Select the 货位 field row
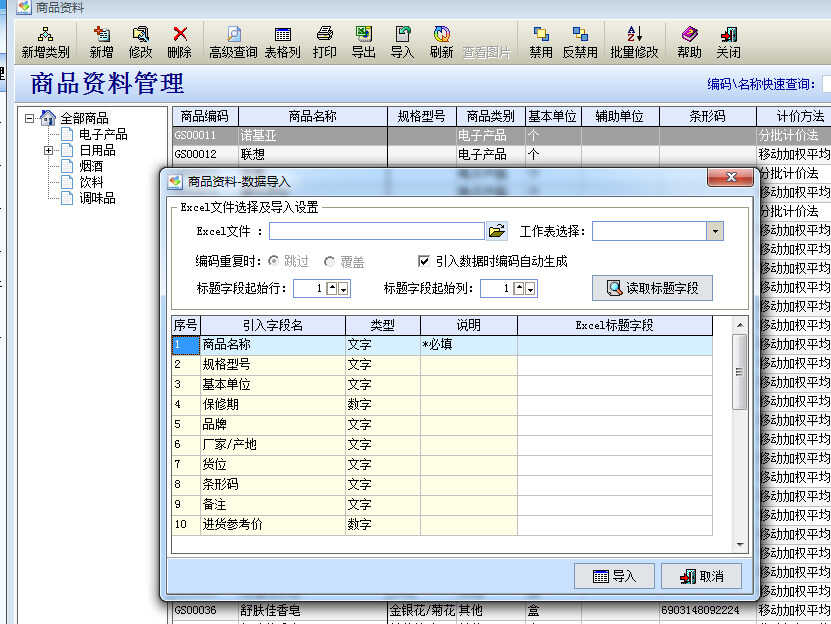831x624 pixels. click(442, 464)
